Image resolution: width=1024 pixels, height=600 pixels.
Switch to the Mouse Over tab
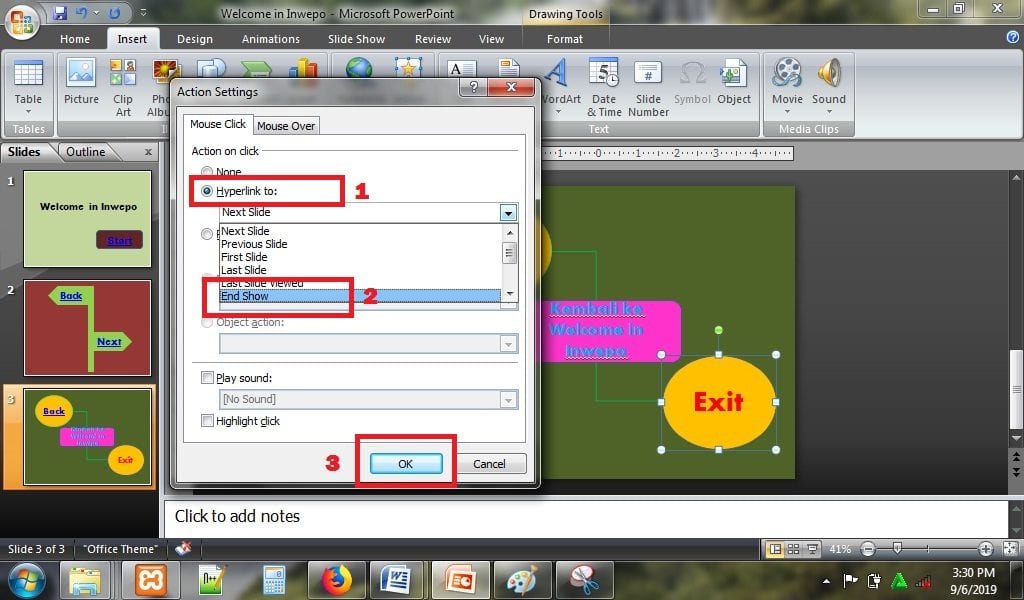(x=286, y=125)
